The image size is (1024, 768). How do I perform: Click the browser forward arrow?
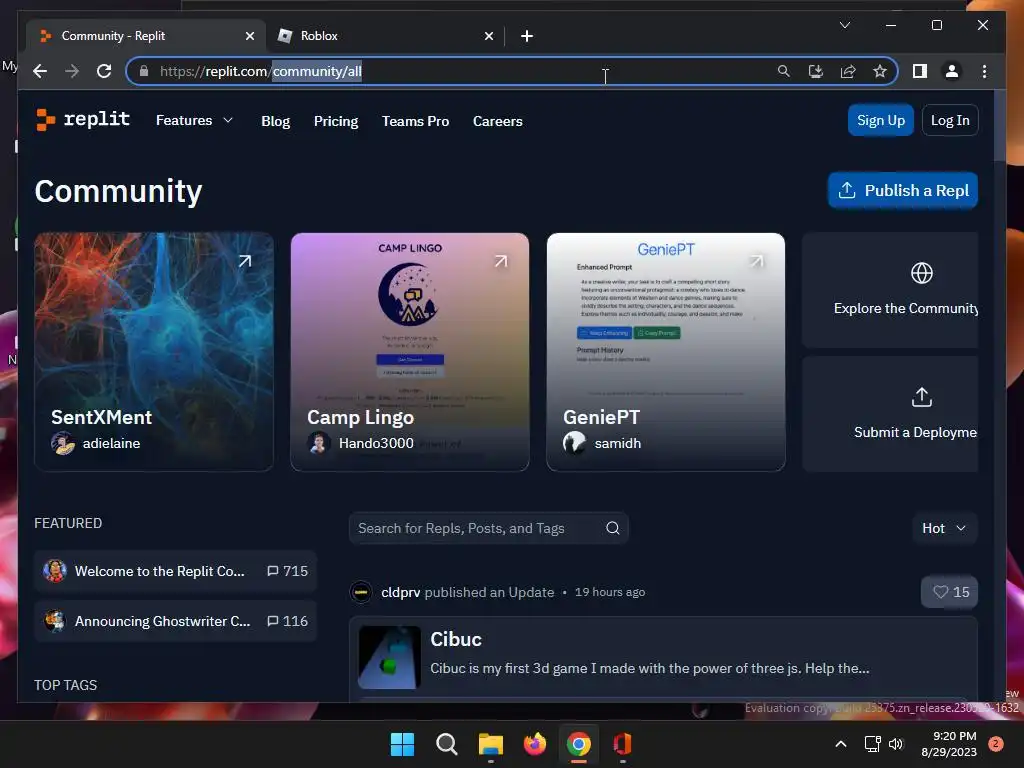click(72, 71)
